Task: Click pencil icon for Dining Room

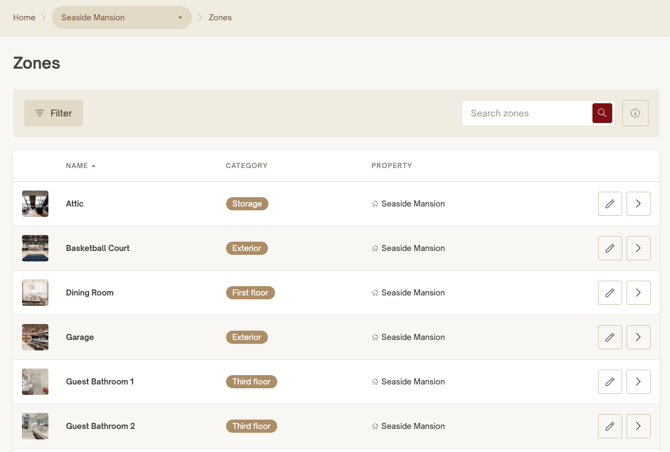Action: [610, 293]
